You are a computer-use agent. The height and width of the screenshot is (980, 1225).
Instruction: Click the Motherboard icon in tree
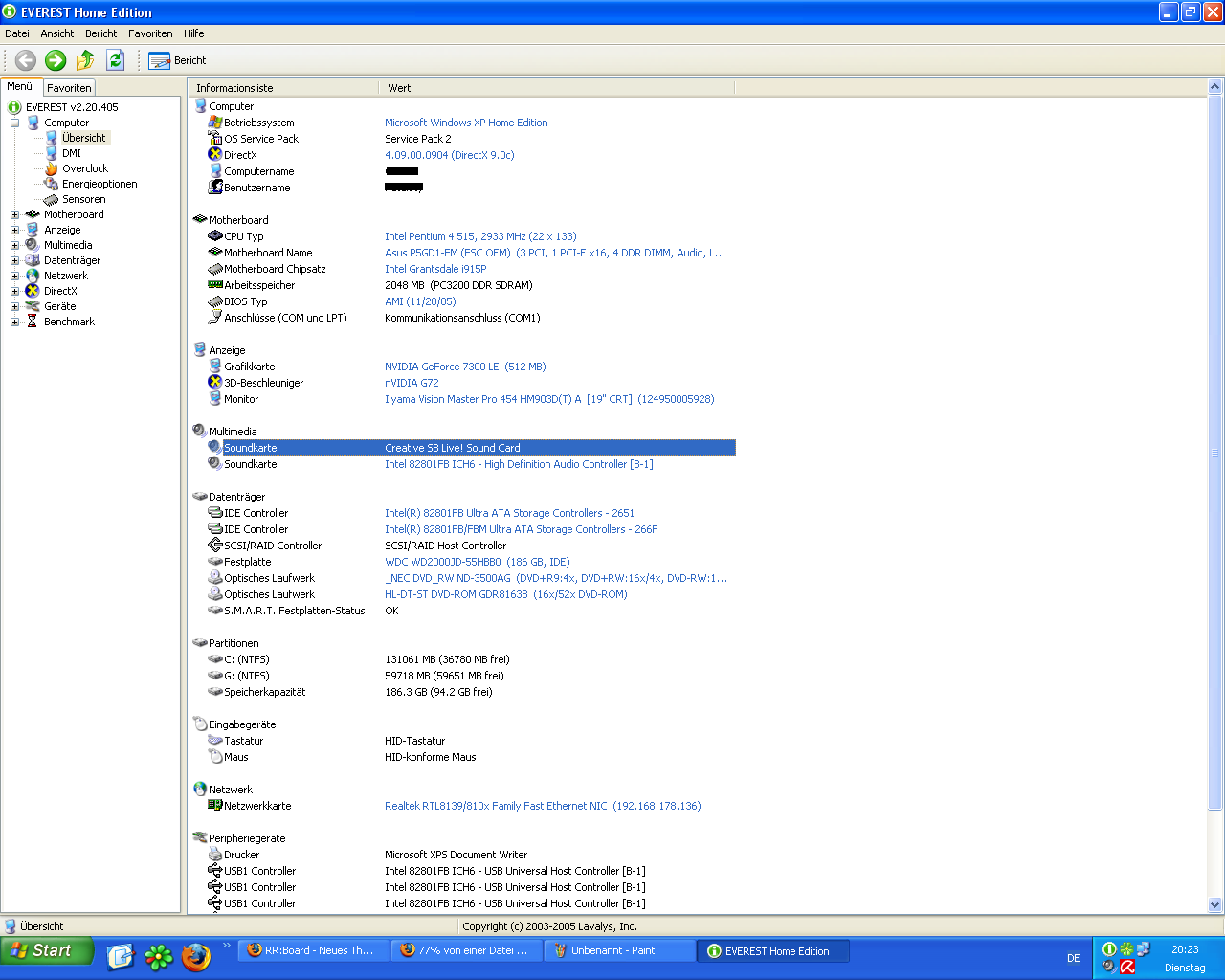pos(33,214)
